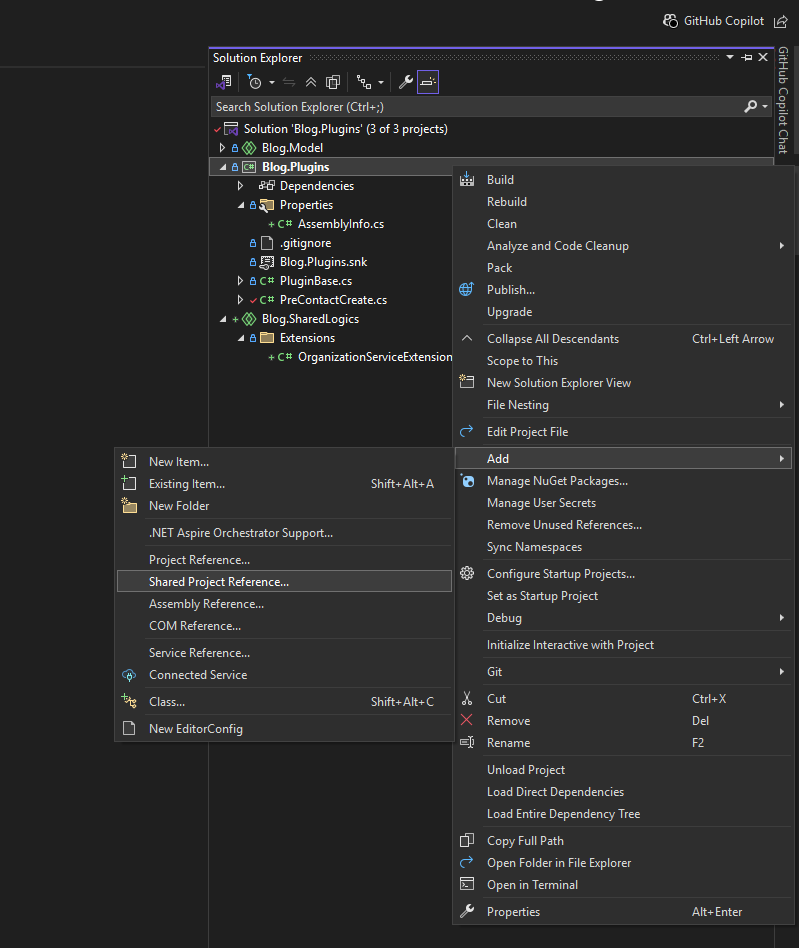
Task: Toggle the Preview Selected Items button
Action: [428, 82]
